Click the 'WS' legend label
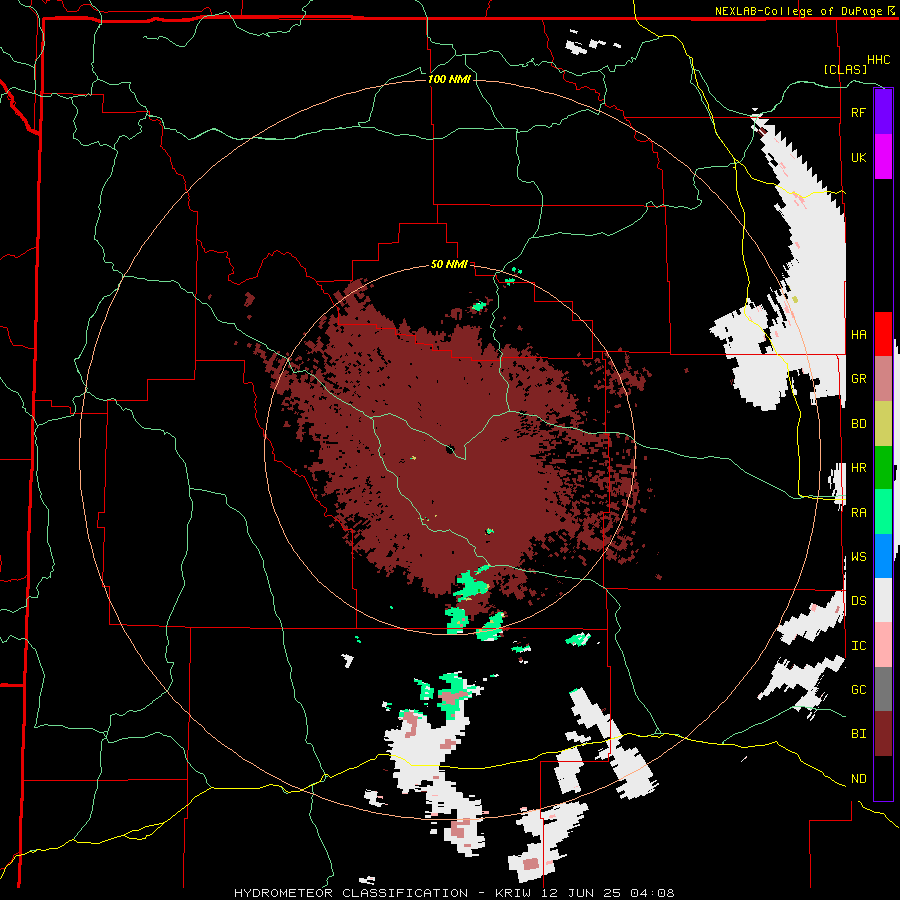This screenshot has width=900, height=900. pyautogui.click(x=858, y=557)
